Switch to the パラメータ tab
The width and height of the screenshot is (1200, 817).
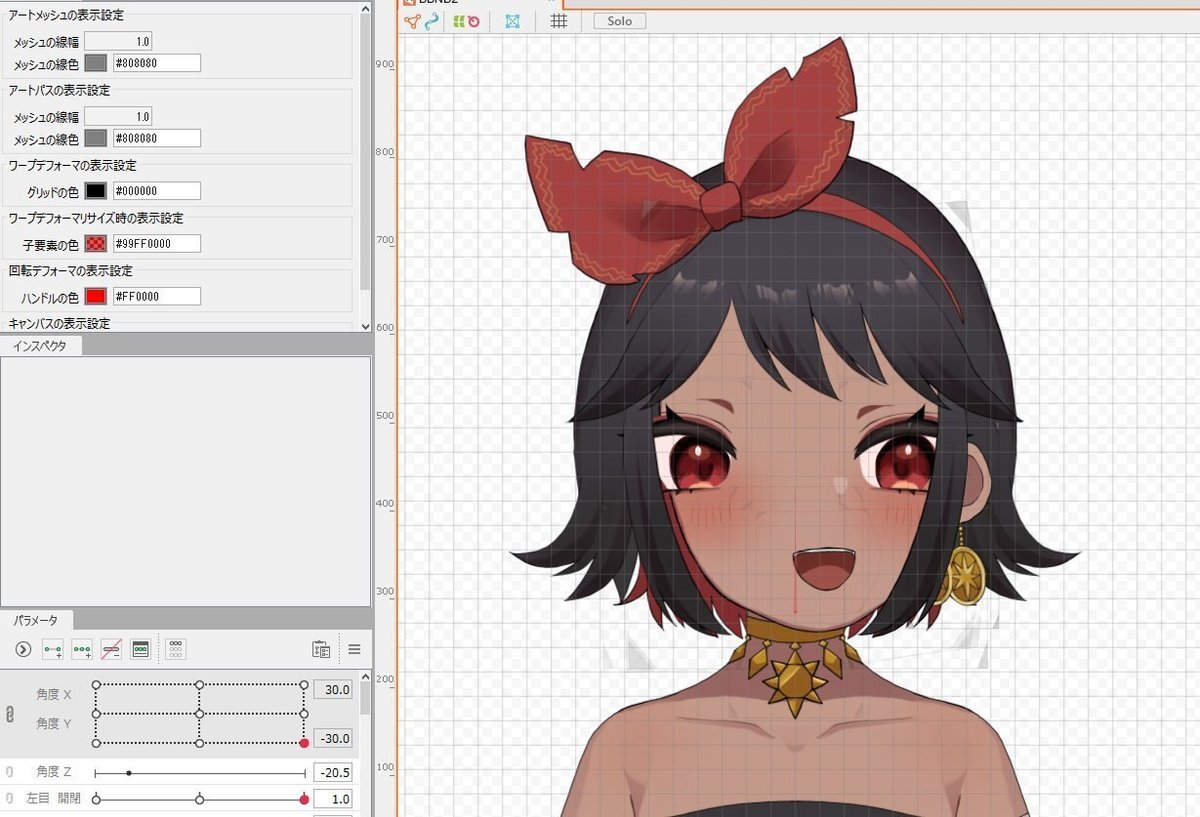pos(36,620)
